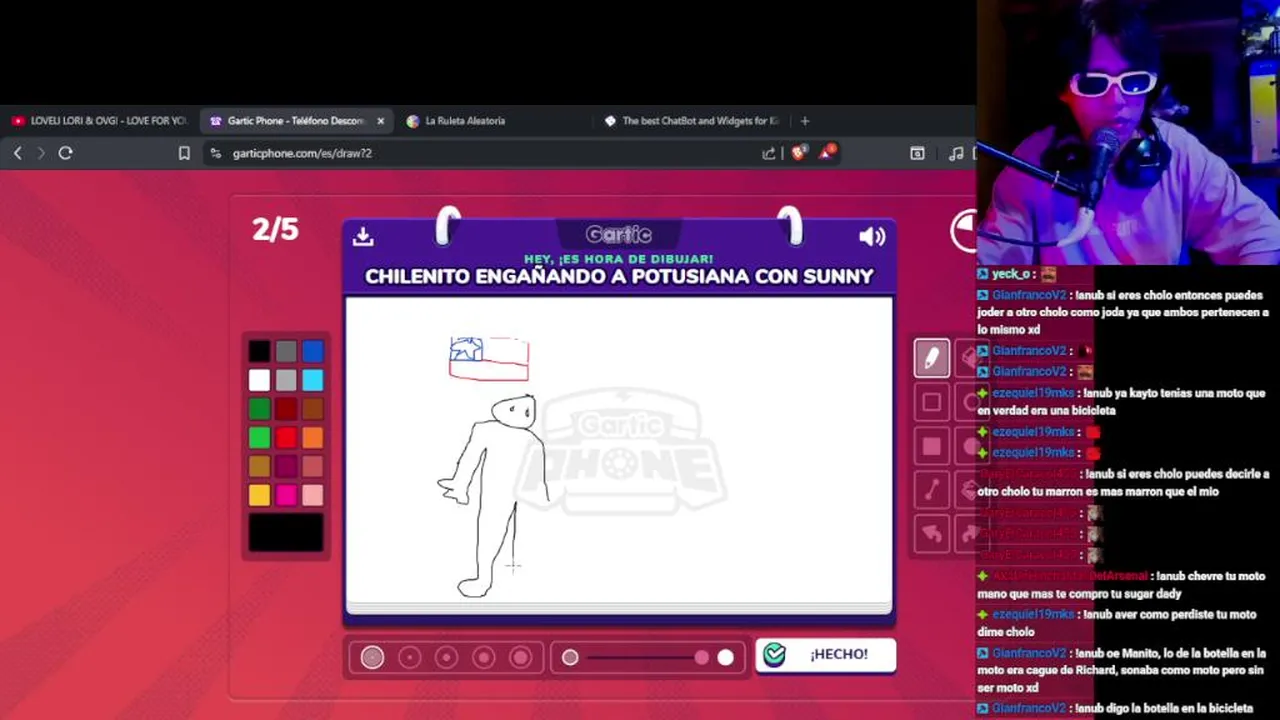Choose the fourth brush thickness option

click(x=483, y=657)
